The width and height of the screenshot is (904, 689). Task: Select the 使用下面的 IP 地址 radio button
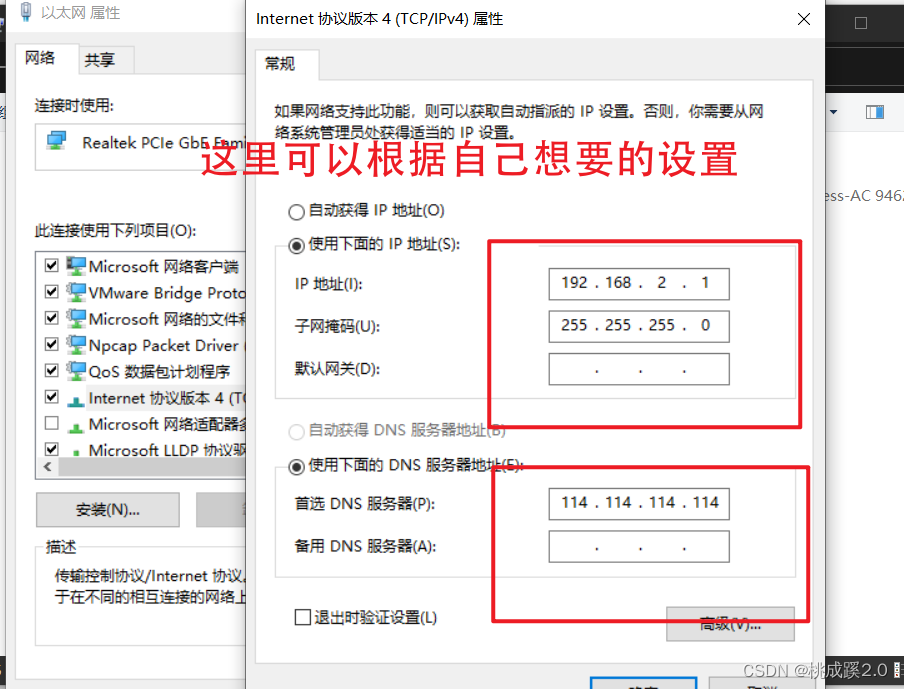[296, 246]
